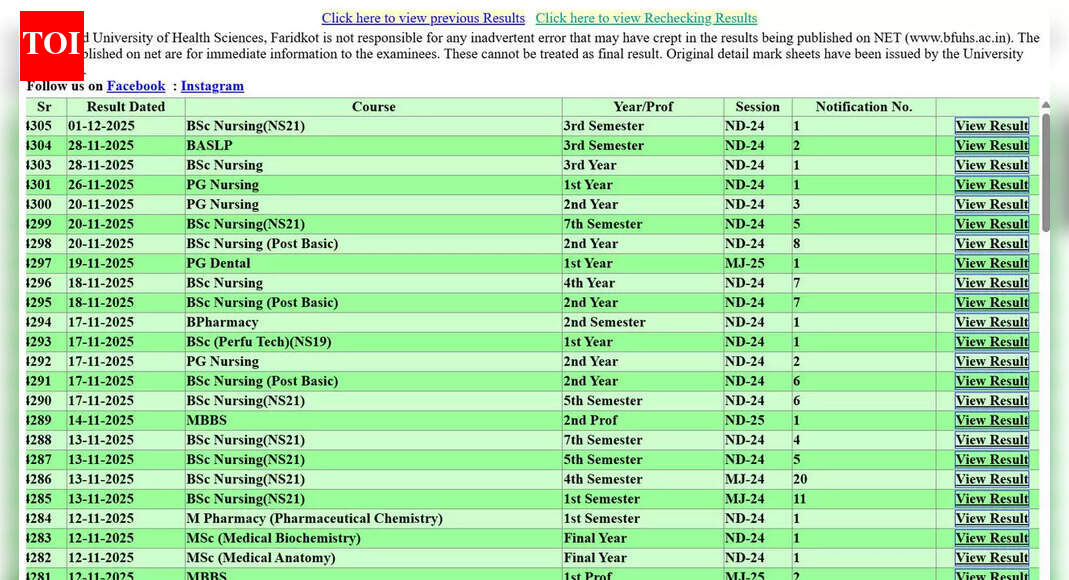Open "Click here to view Rechecking Results"
The height and width of the screenshot is (580, 1069).
646,18
